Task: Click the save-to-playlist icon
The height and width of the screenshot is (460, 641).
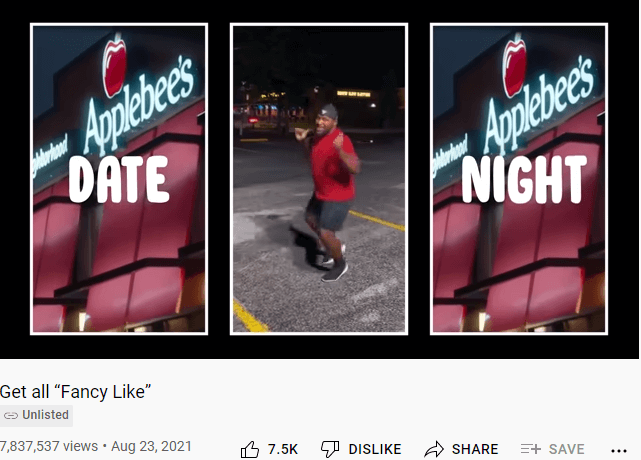Action: pyautogui.click(x=531, y=449)
